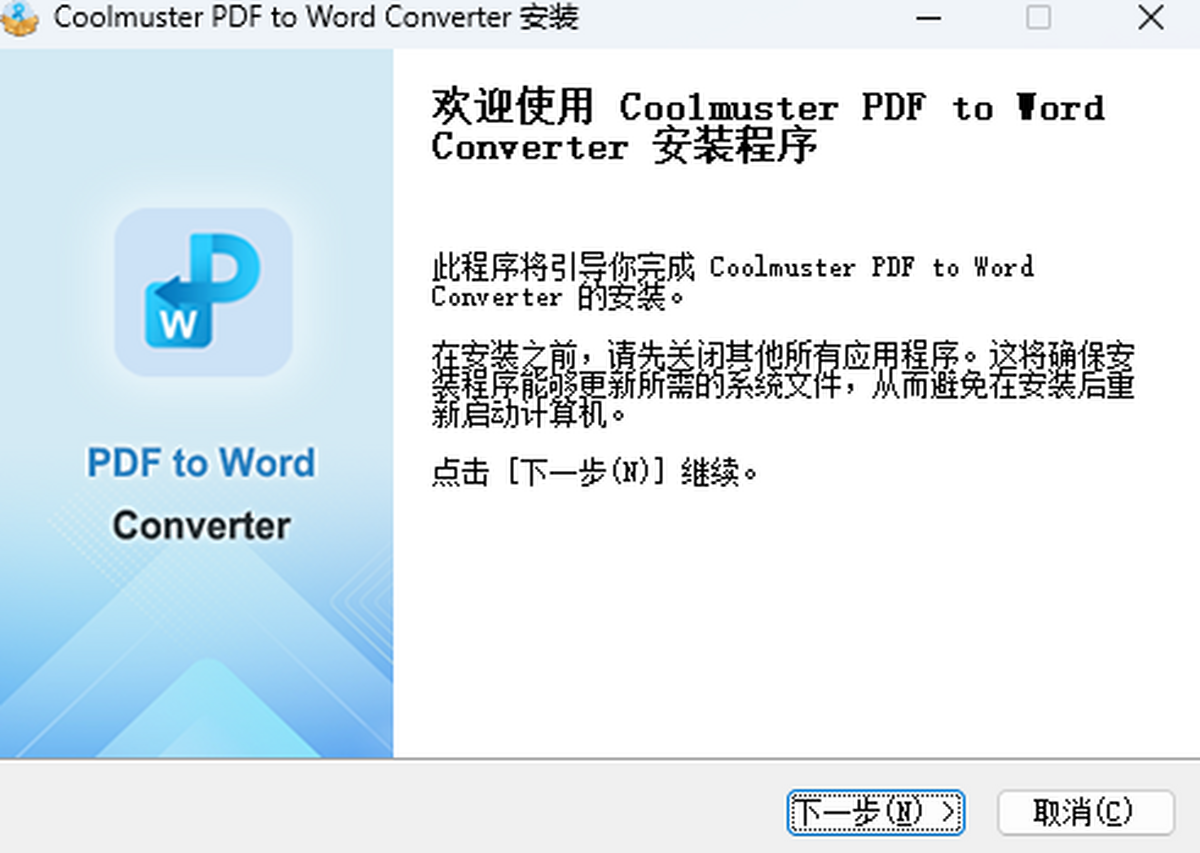Click the text 点击 [下一步(N)] 继续
1200x853 pixels.
pyautogui.click(x=596, y=472)
